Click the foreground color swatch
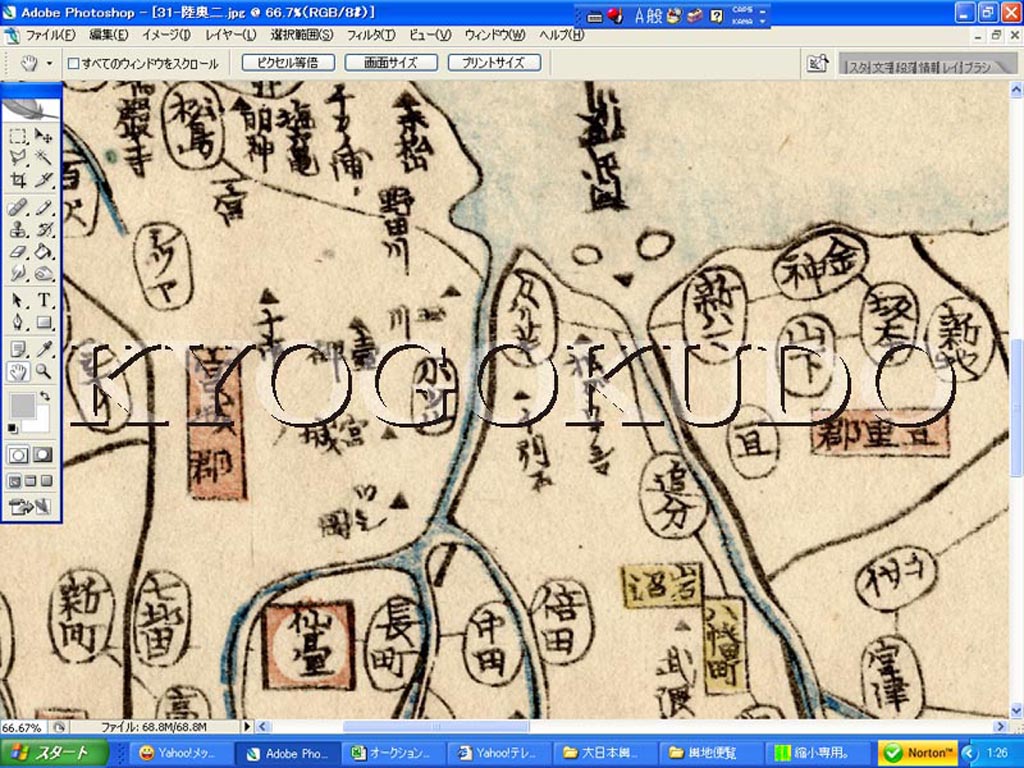 coord(22,406)
